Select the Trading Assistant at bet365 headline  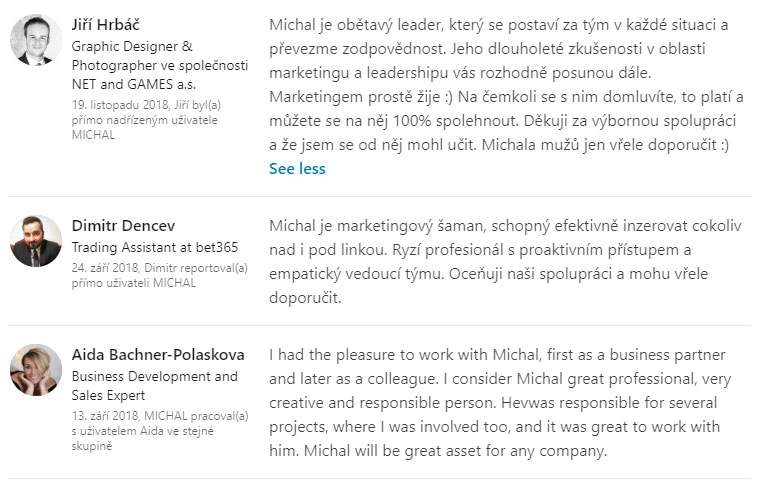point(155,247)
